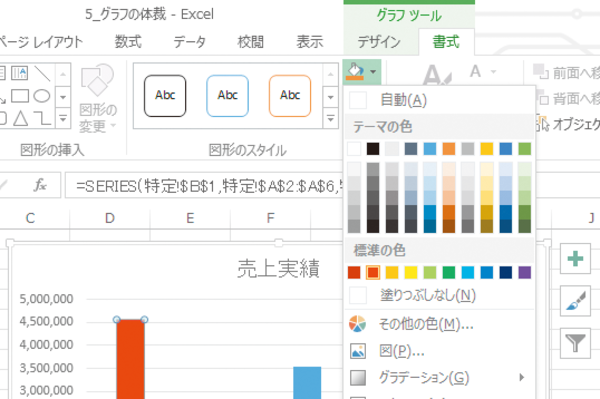Select column D header
This screenshot has height=399, width=600.
click(110, 218)
